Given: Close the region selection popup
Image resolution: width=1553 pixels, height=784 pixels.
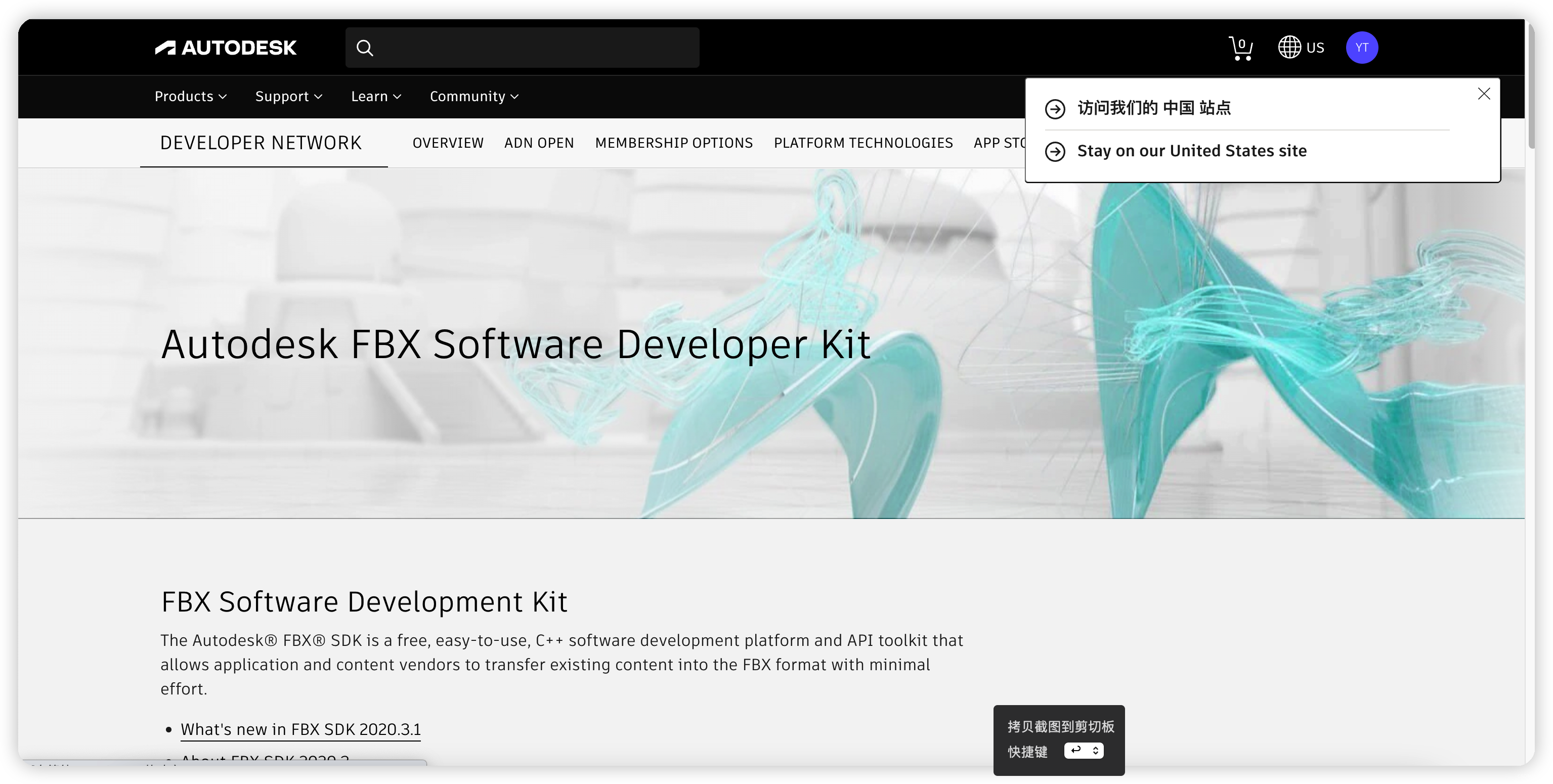Looking at the screenshot, I should tap(1484, 94).
